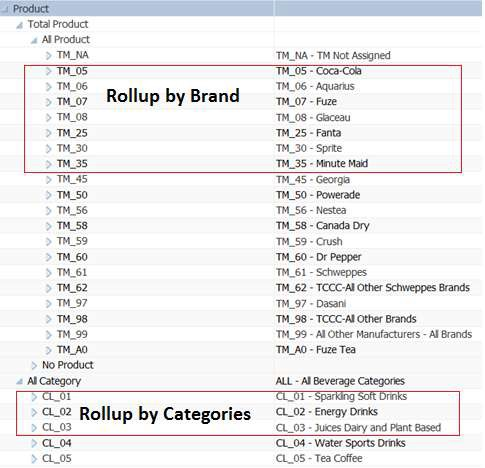Image resolution: width=485 pixels, height=468 pixels.
Task: Expand the TM_05 member
Action: (49, 71)
